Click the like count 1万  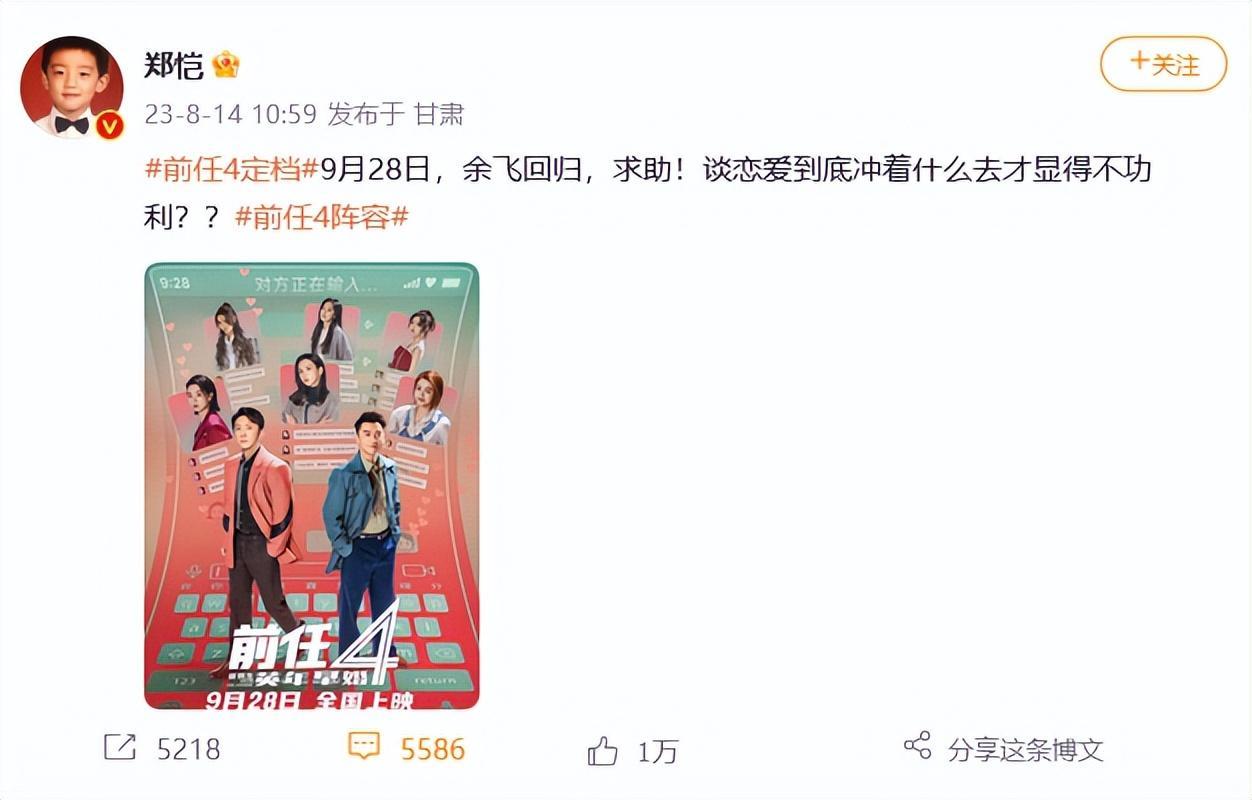coord(658,751)
